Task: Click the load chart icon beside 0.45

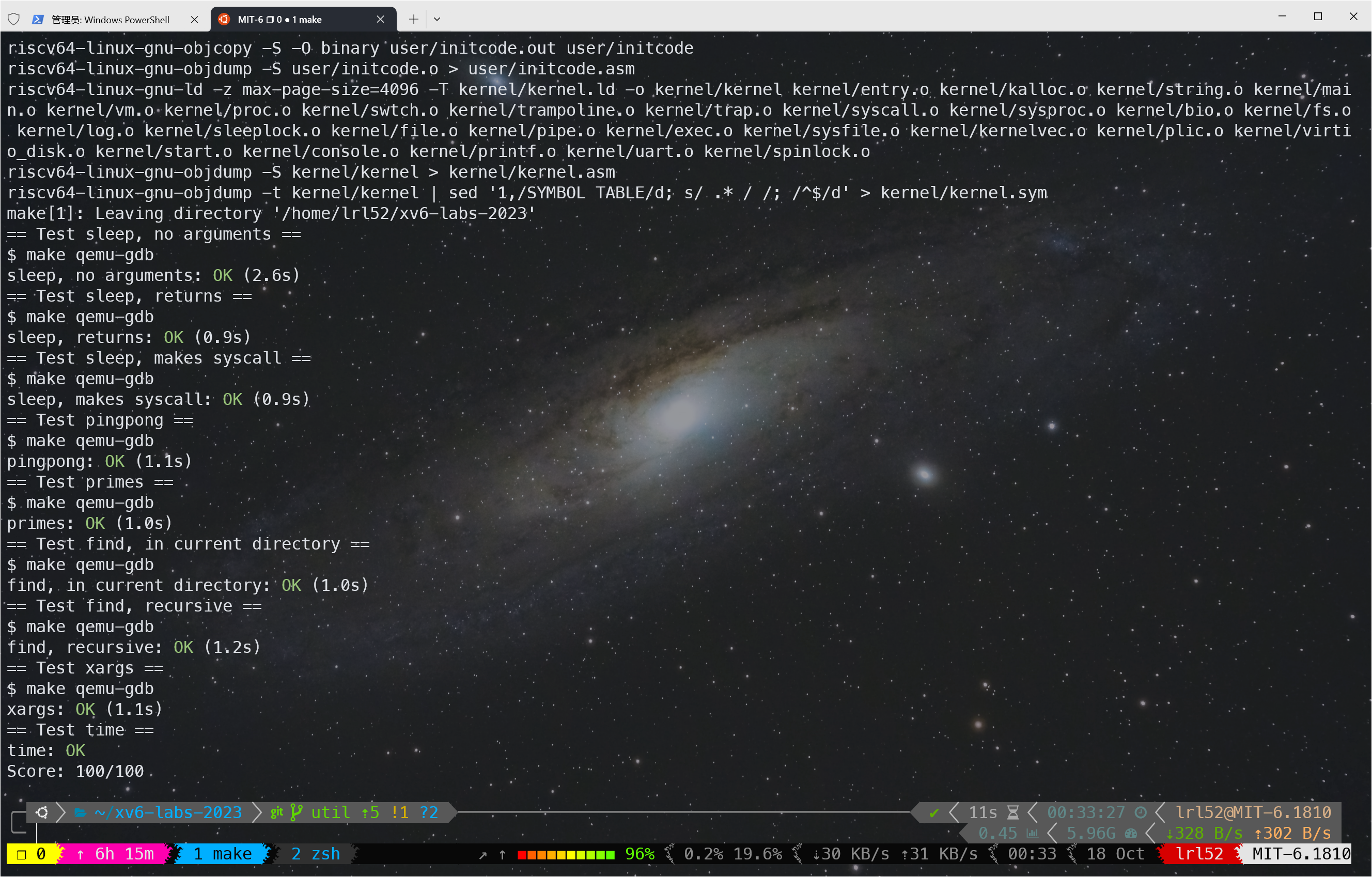Action: point(1033,834)
